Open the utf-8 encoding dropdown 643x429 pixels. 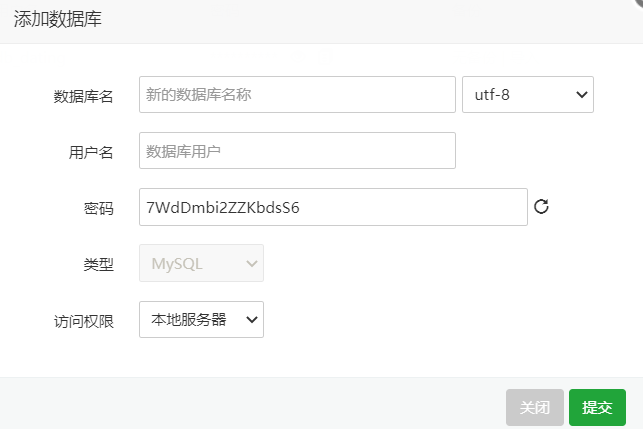click(x=527, y=95)
